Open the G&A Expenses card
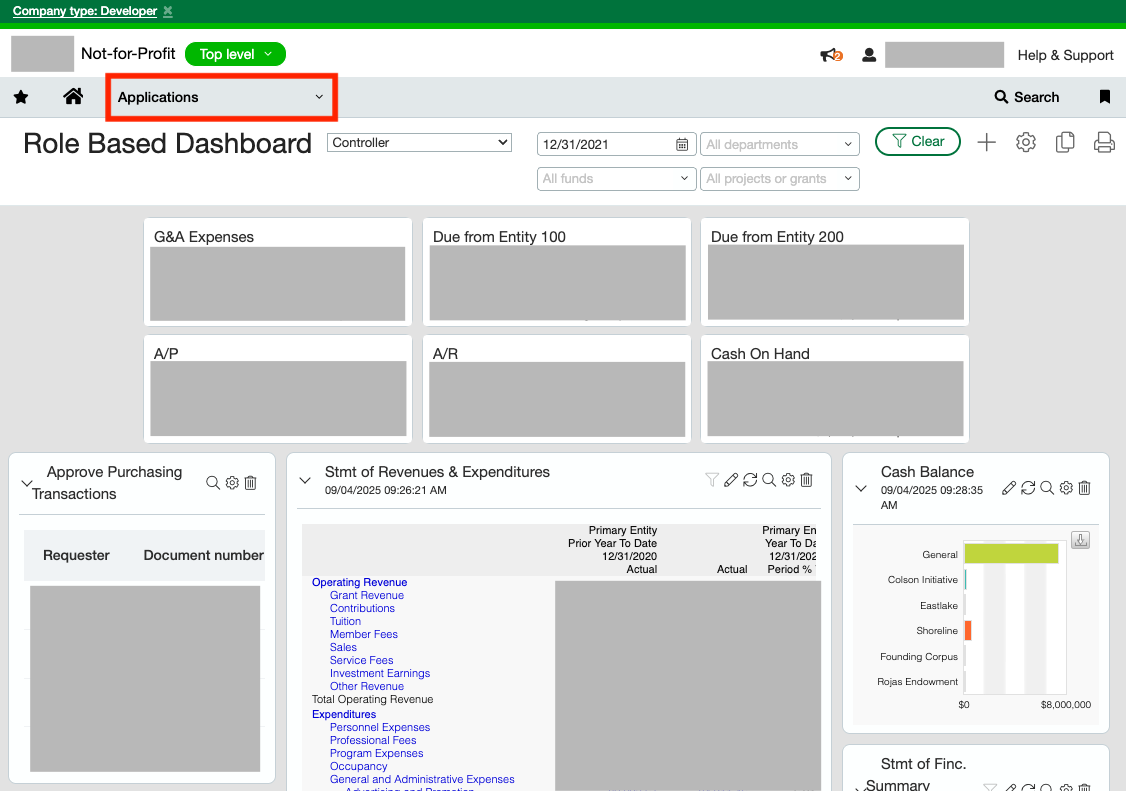 tap(278, 272)
